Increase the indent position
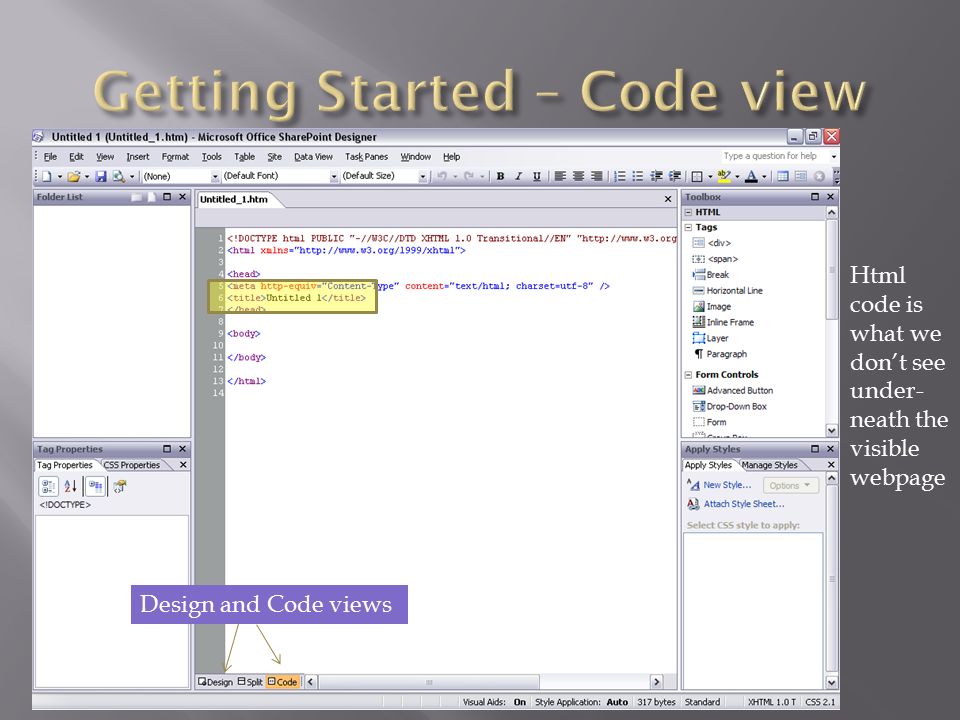This screenshot has height=720, width=960. click(x=674, y=176)
